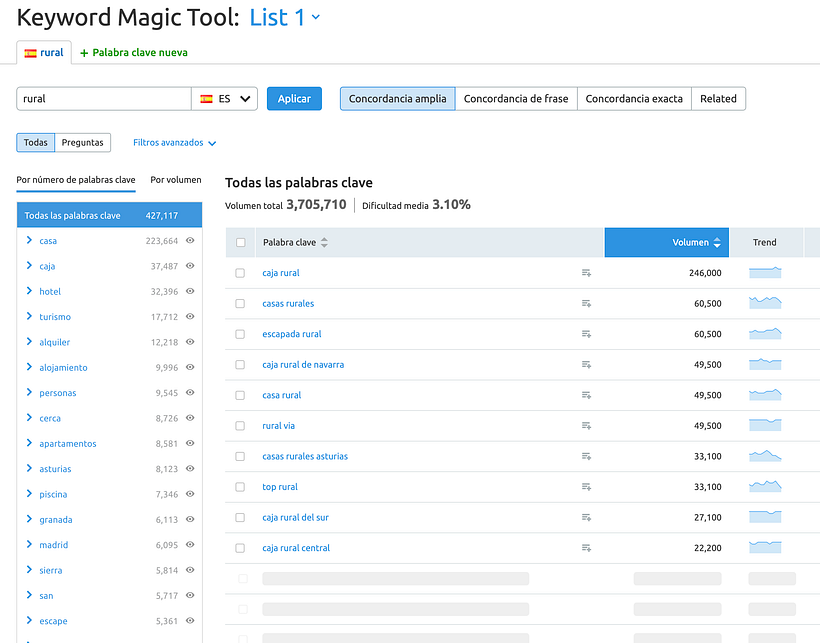Expand the 'hotel' keyword group

(x=29, y=291)
